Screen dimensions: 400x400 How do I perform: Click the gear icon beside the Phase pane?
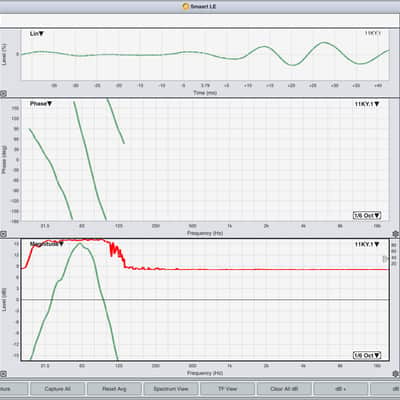(396, 234)
